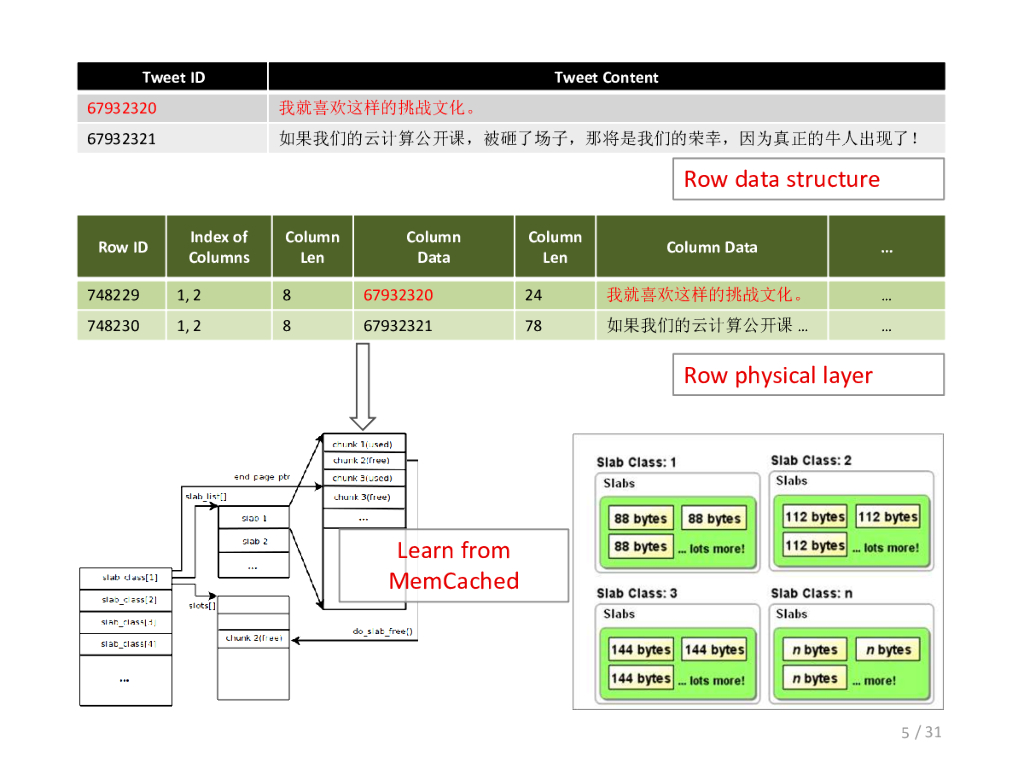Click the red 67932320 in the row table
Screen dimensions: 1024x768
[398, 295]
